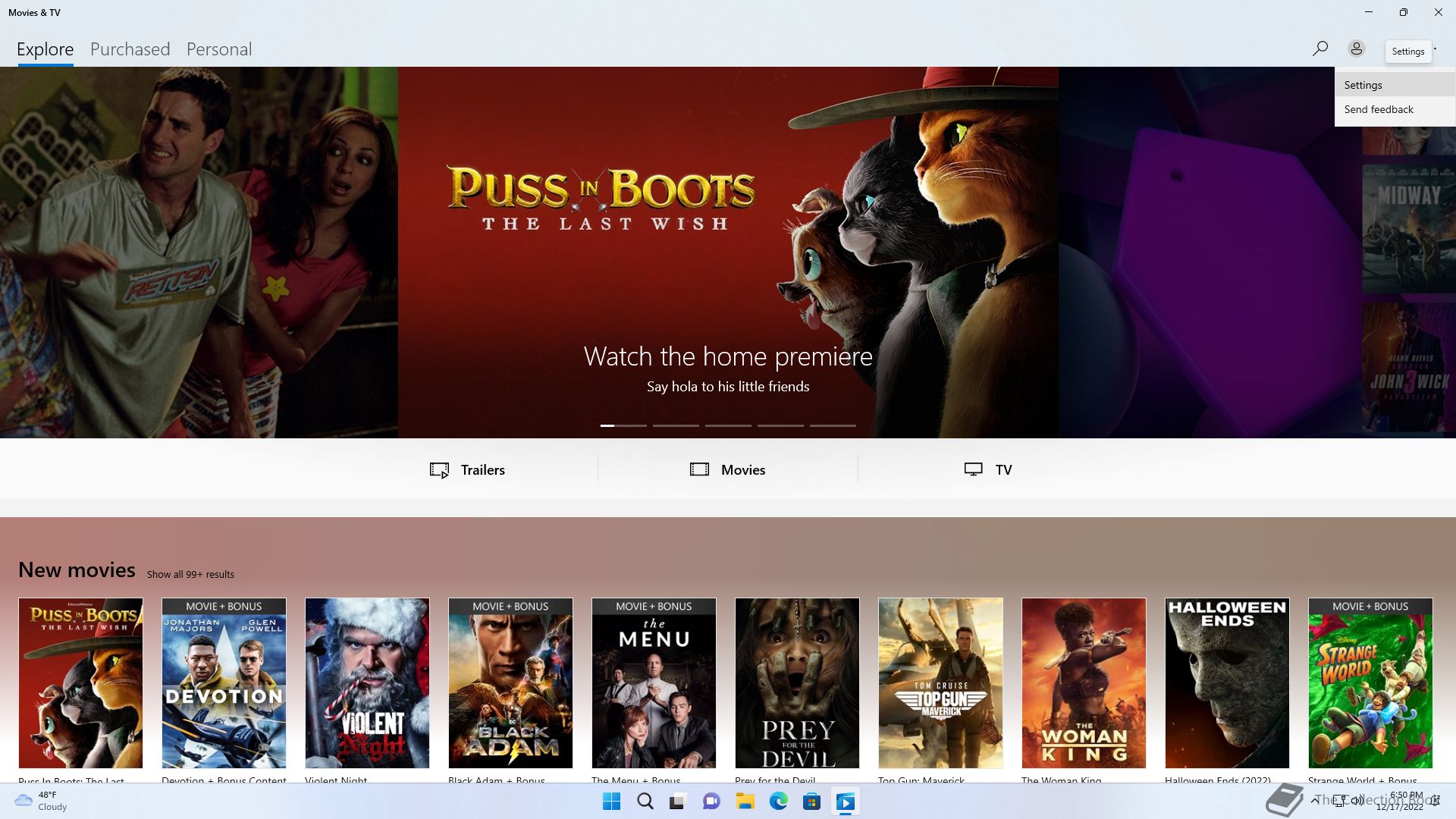Show all 99+ results for New movies
This screenshot has height=819, width=1456.
point(190,575)
